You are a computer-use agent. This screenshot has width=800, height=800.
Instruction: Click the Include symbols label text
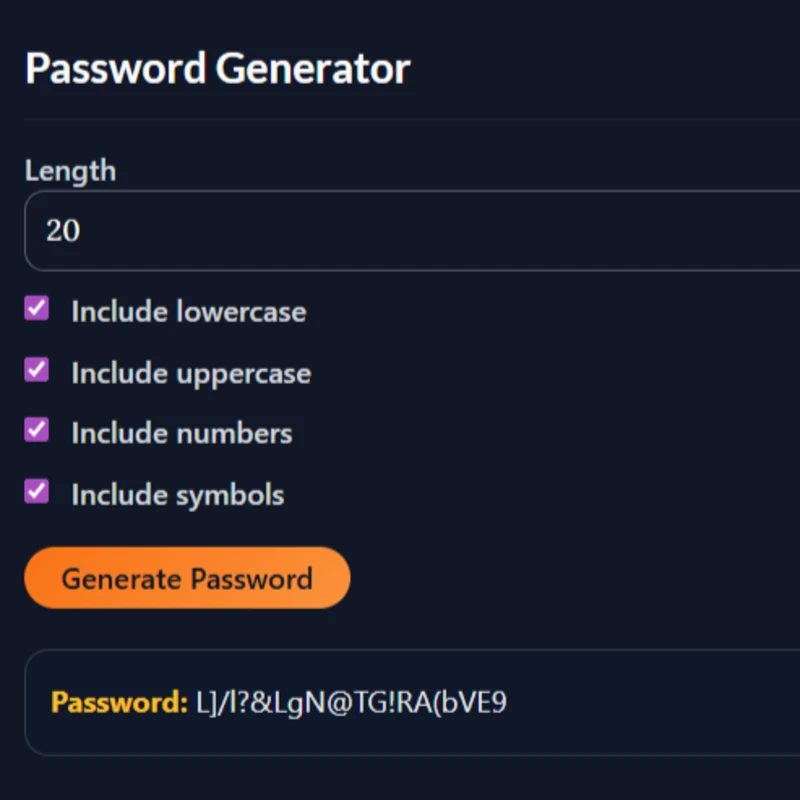(x=176, y=494)
